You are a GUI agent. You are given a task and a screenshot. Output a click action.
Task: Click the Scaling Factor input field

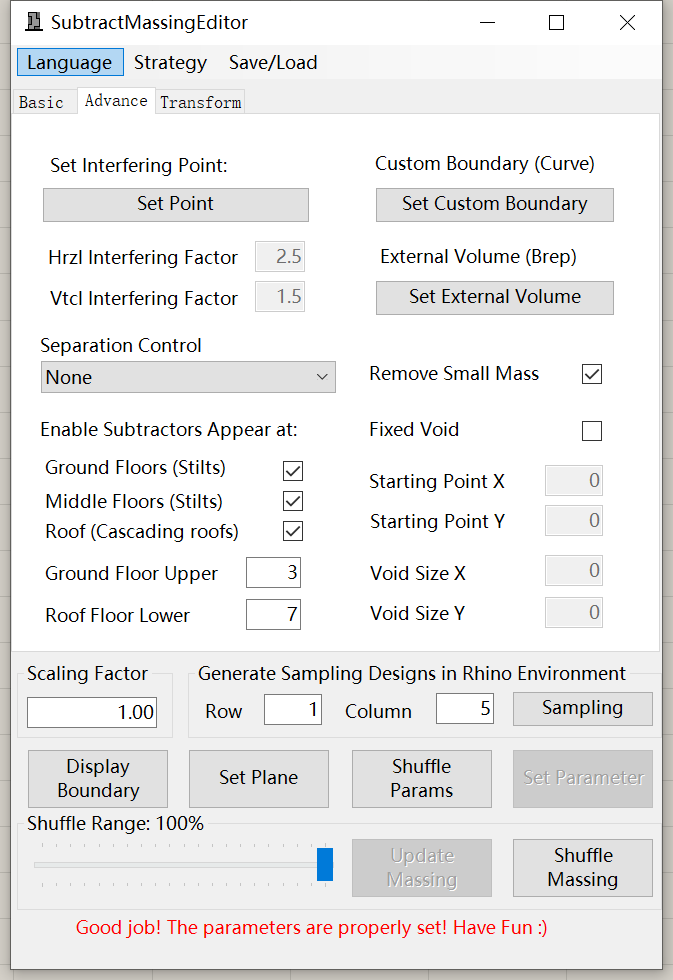92,712
